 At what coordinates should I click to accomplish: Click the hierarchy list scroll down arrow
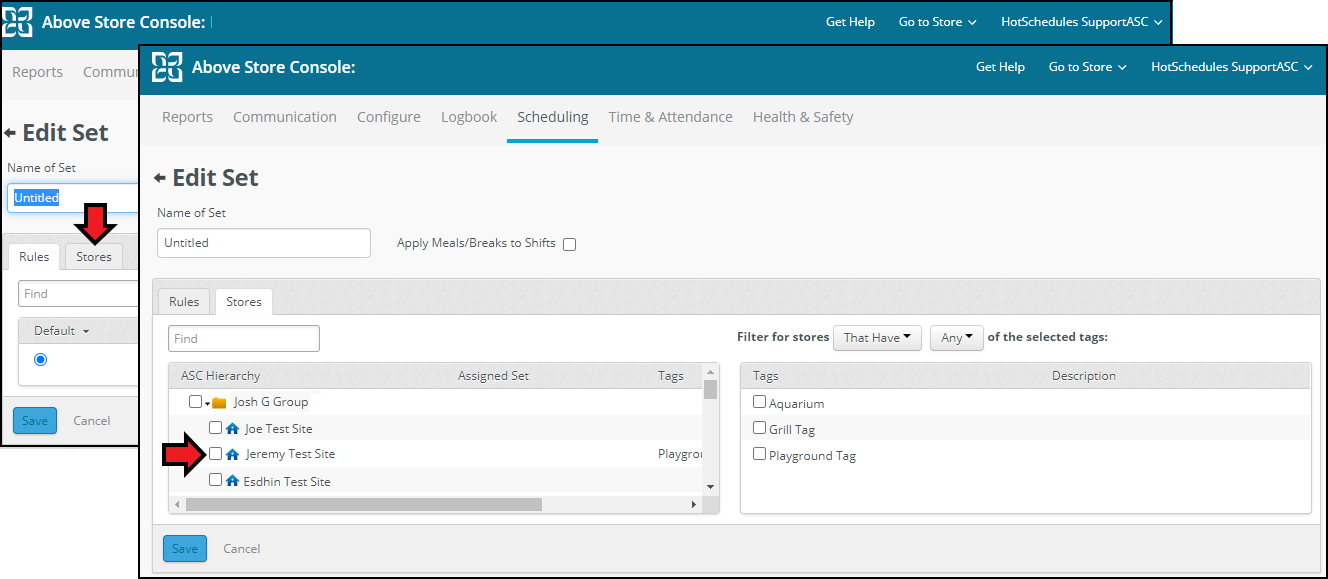point(710,486)
